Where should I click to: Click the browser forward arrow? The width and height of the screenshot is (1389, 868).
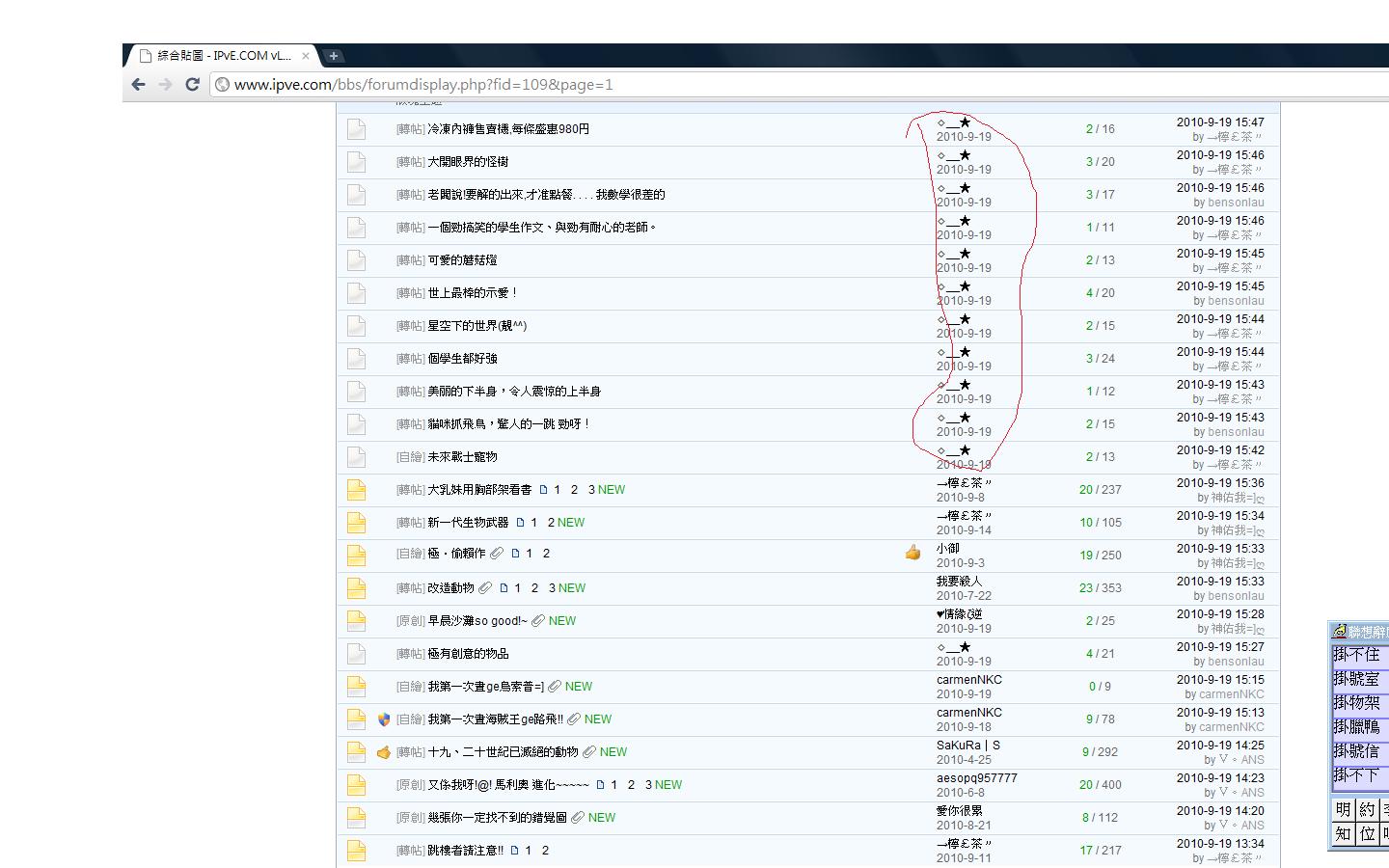(x=165, y=85)
